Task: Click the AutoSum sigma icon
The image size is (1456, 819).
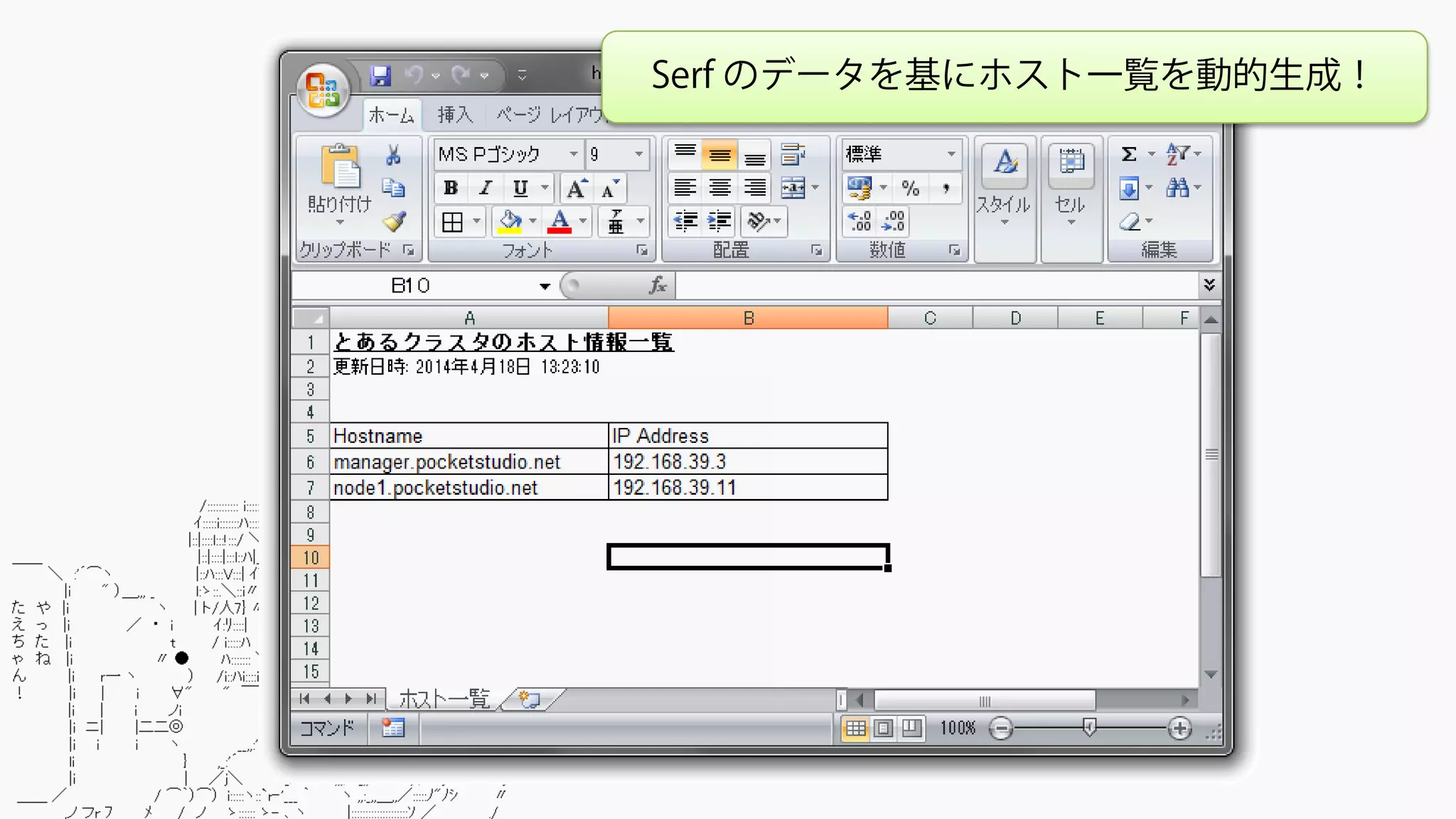Action: coord(1128,154)
